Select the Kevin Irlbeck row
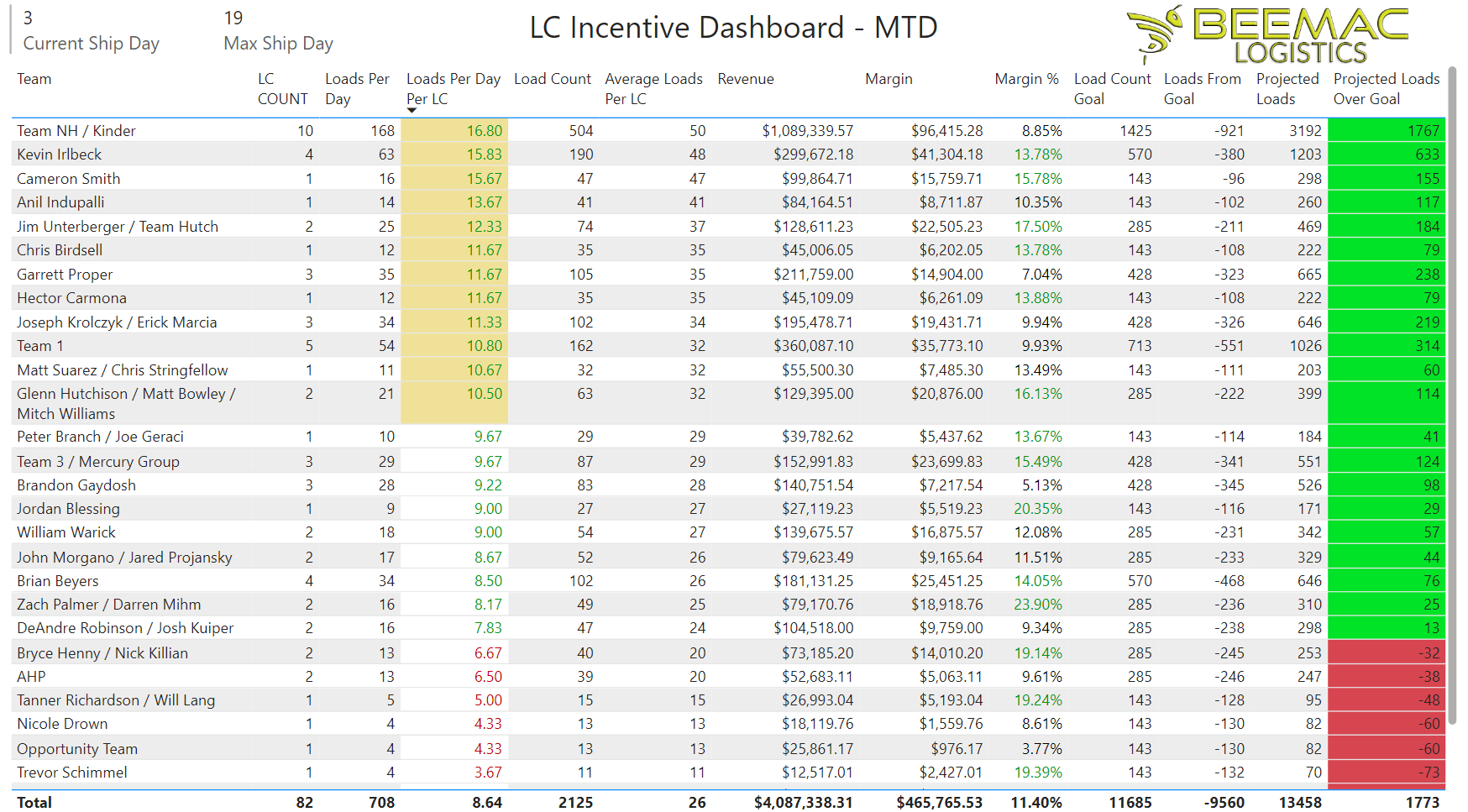 [x=728, y=155]
